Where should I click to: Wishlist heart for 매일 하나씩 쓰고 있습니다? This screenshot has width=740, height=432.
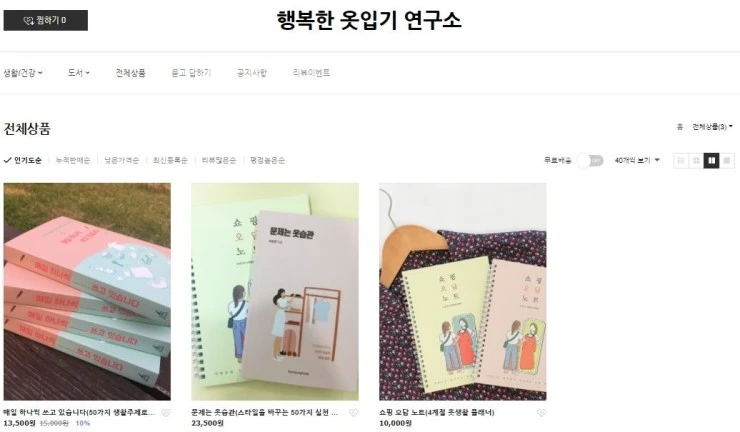click(166, 413)
